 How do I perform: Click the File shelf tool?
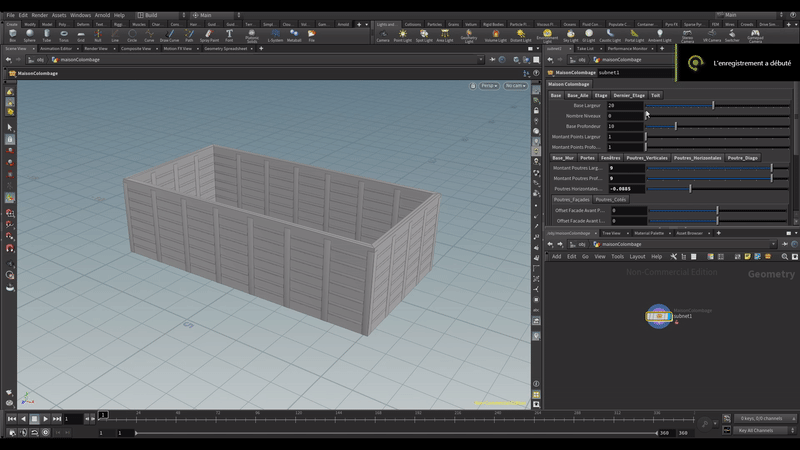(311, 35)
